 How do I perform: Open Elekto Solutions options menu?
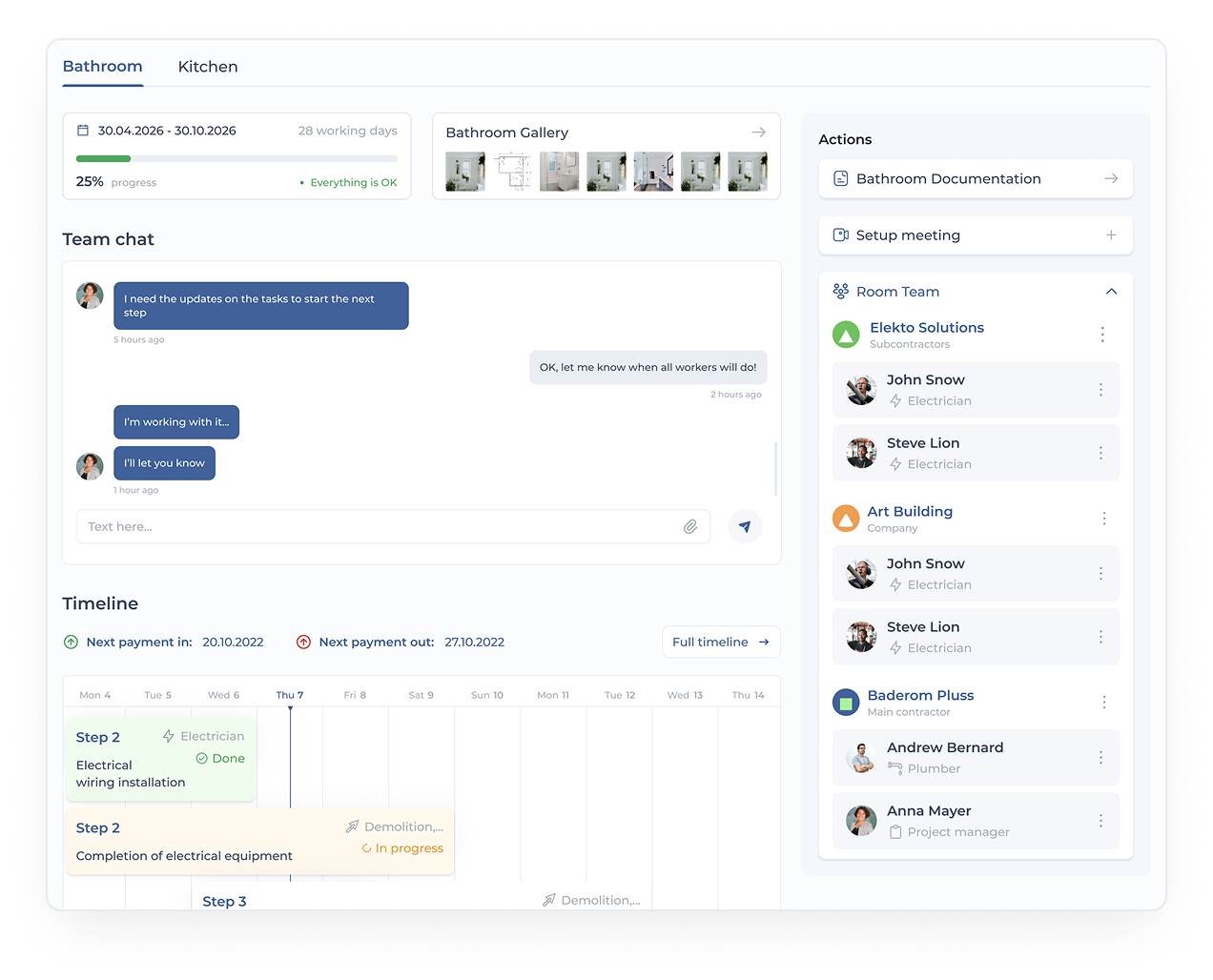click(1102, 335)
